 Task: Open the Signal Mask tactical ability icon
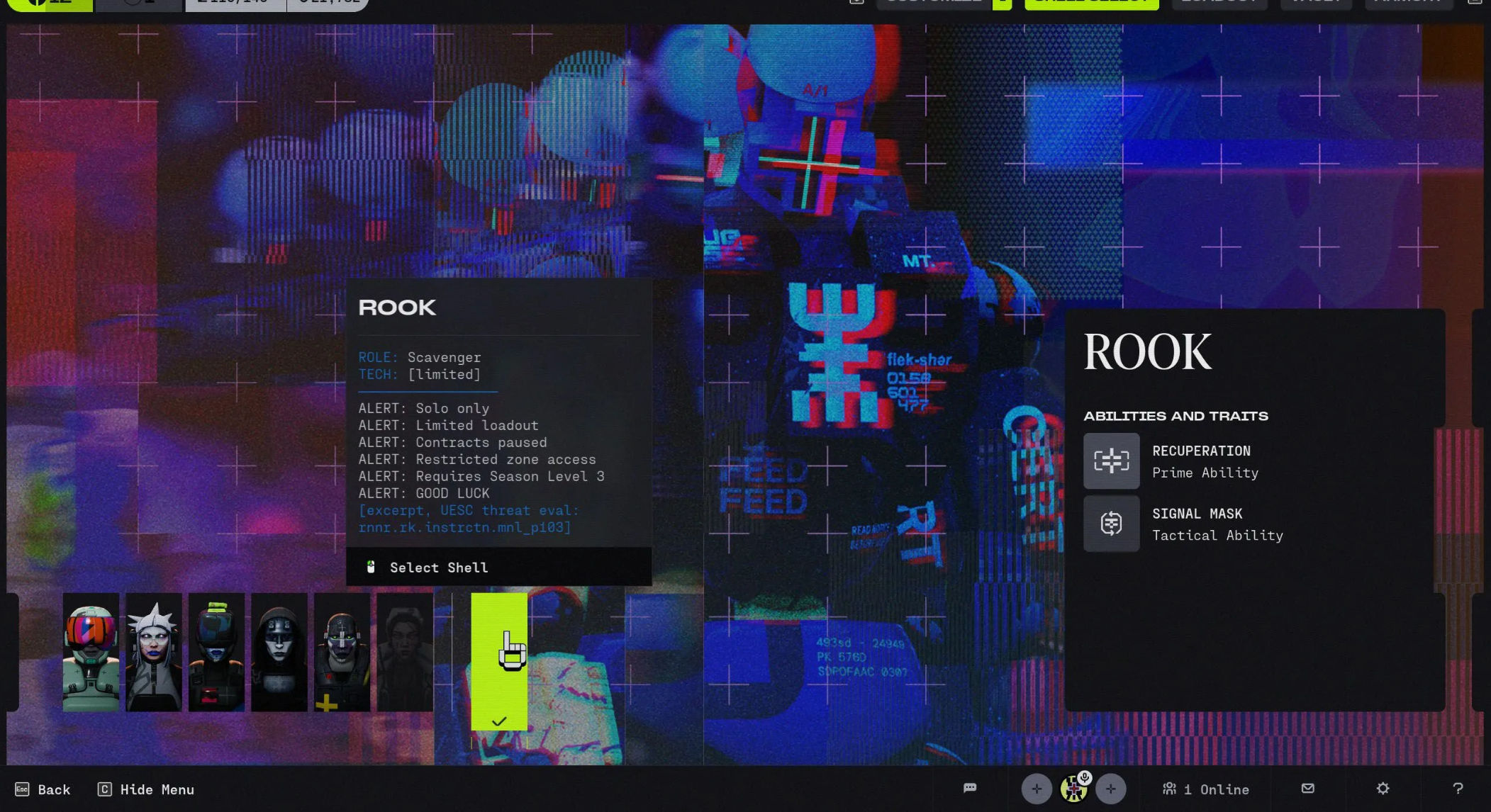(x=1111, y=524)
